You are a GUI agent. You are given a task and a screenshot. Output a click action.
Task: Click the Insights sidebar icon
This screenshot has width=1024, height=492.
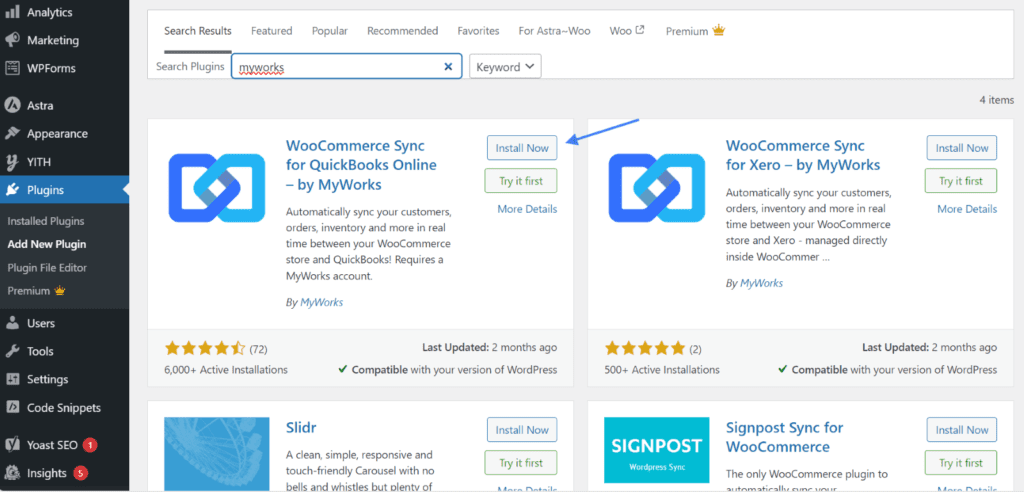(x=12, y=473)
